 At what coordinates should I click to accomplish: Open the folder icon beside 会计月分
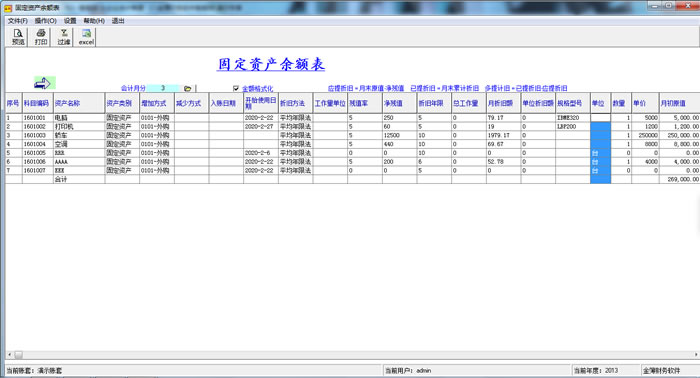[x=188, y=88]
